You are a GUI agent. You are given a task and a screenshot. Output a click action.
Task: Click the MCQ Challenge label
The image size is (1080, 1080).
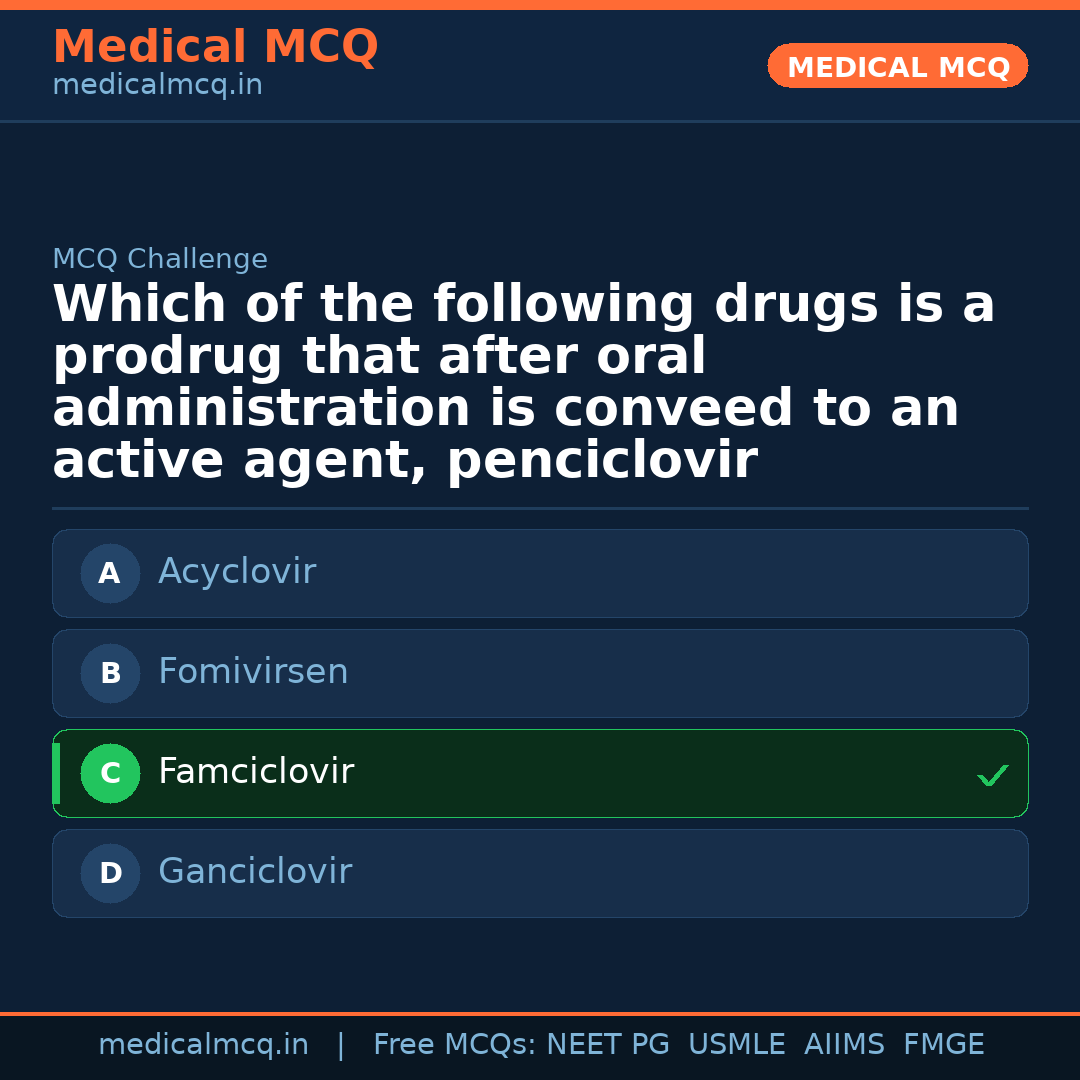160,260
